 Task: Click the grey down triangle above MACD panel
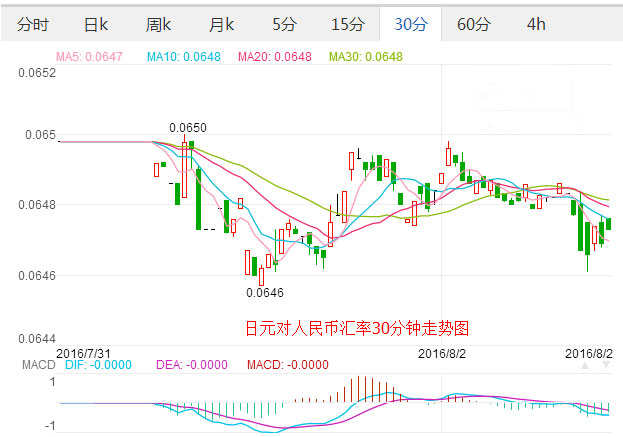[606, 365]
